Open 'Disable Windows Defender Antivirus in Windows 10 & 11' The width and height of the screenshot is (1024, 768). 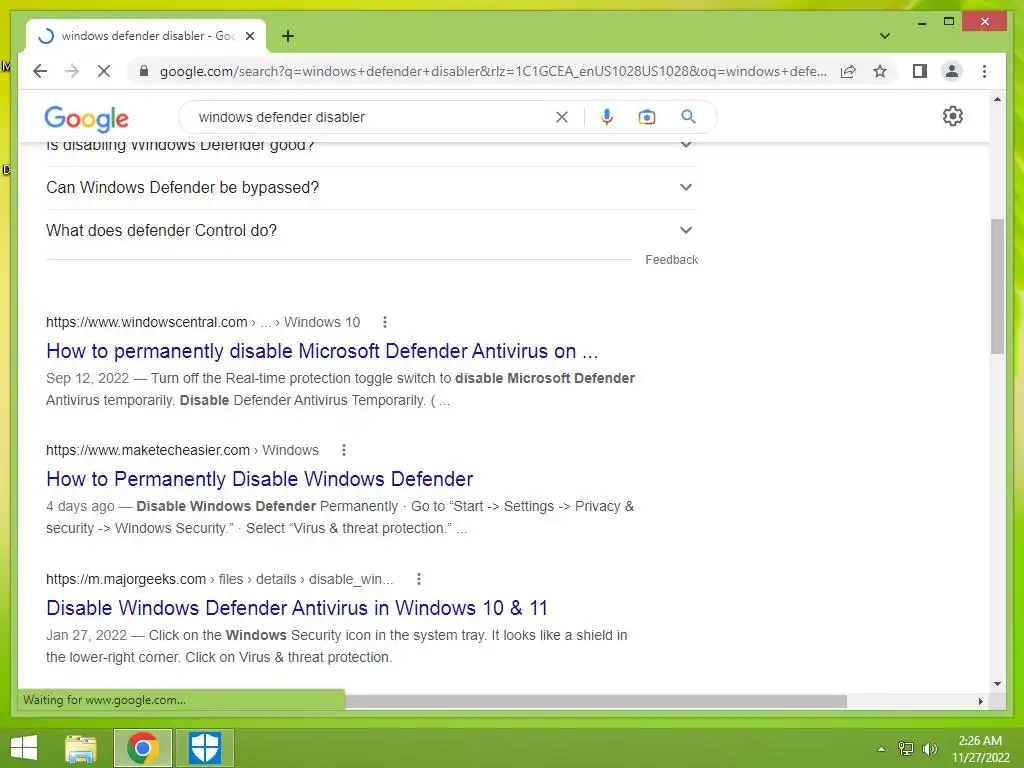coord(296,608)
